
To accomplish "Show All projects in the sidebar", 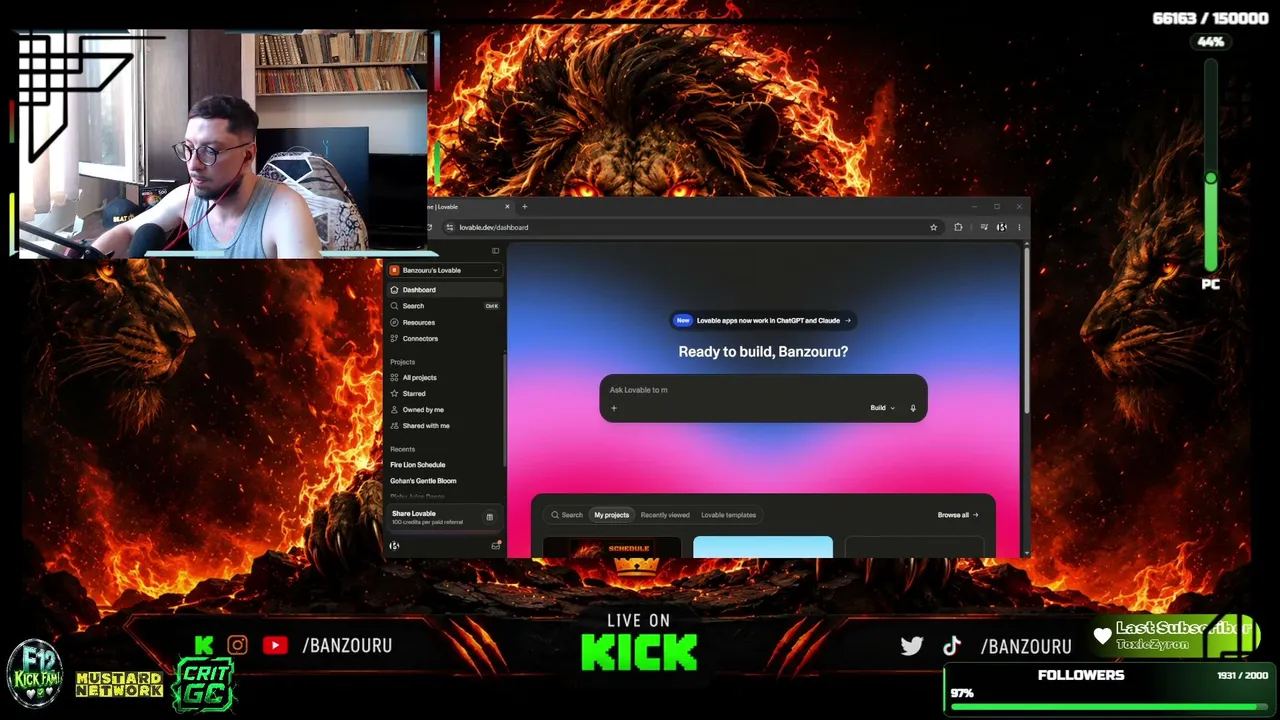I will coord(444,378).
